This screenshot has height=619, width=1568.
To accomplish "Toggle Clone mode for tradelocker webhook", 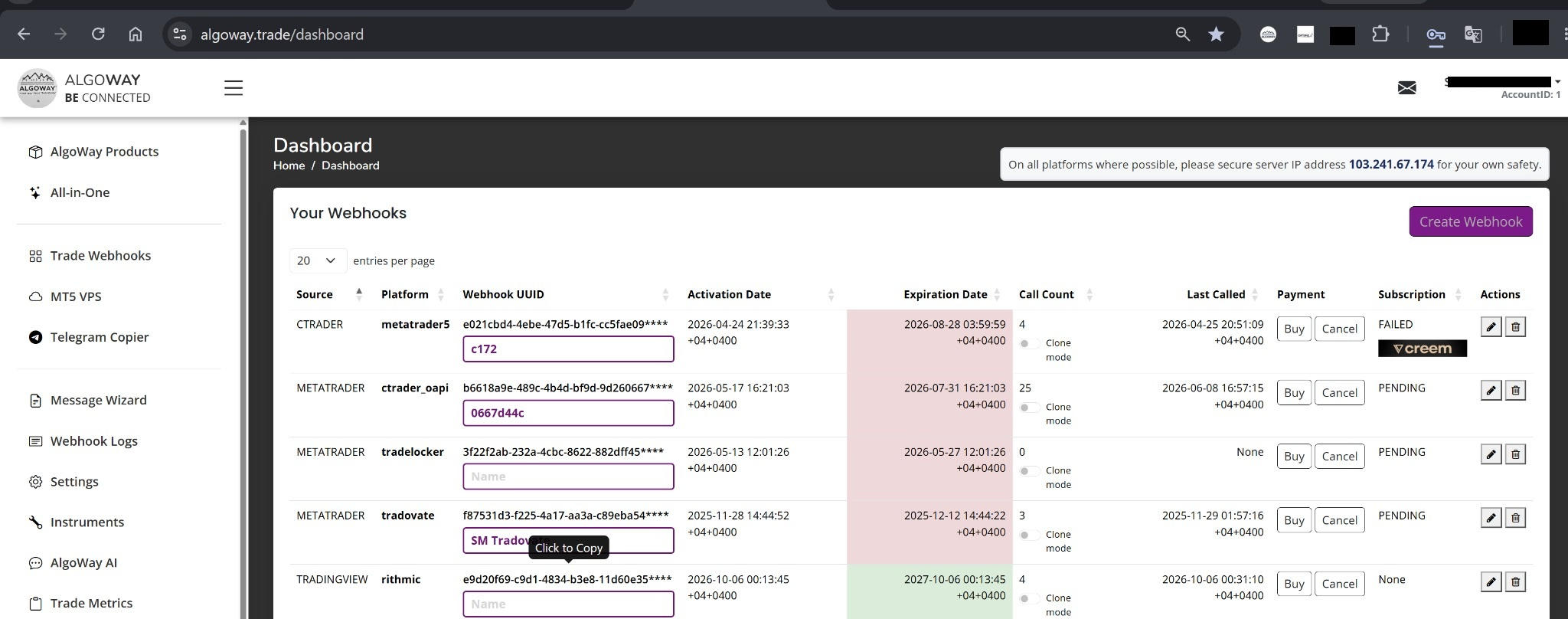I will pyautogui.click(x=1029, y=471).
